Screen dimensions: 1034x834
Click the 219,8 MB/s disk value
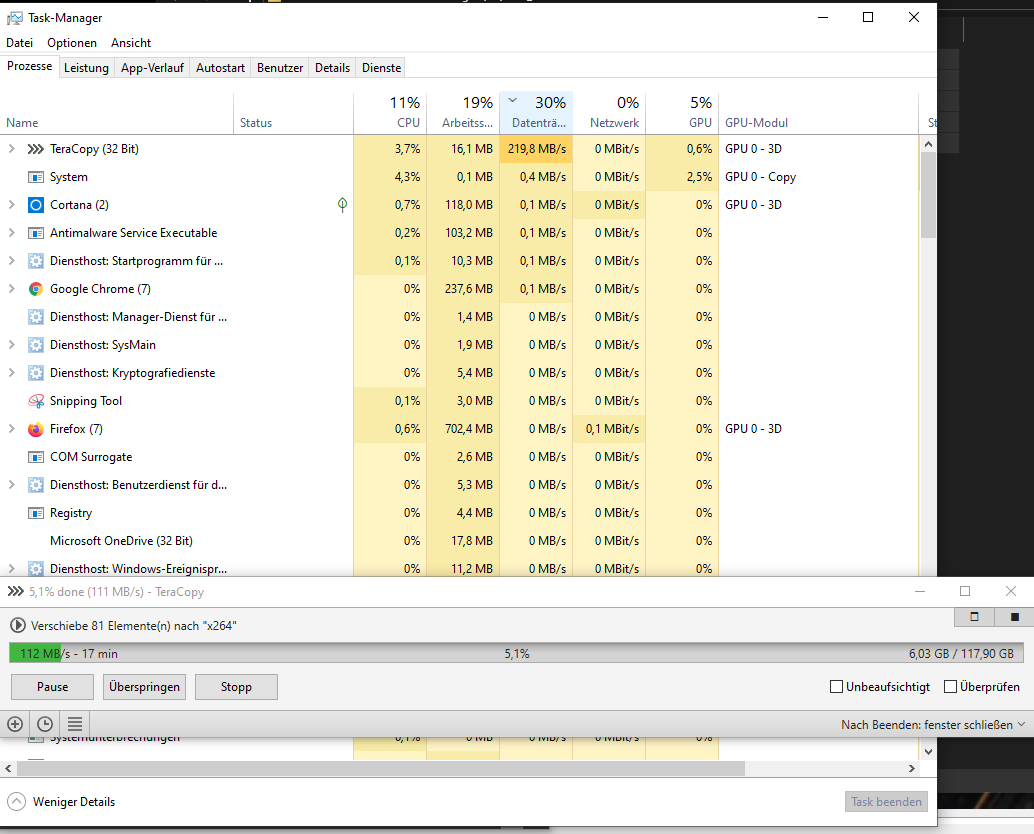pyautogui.click(x=537, y=149)
